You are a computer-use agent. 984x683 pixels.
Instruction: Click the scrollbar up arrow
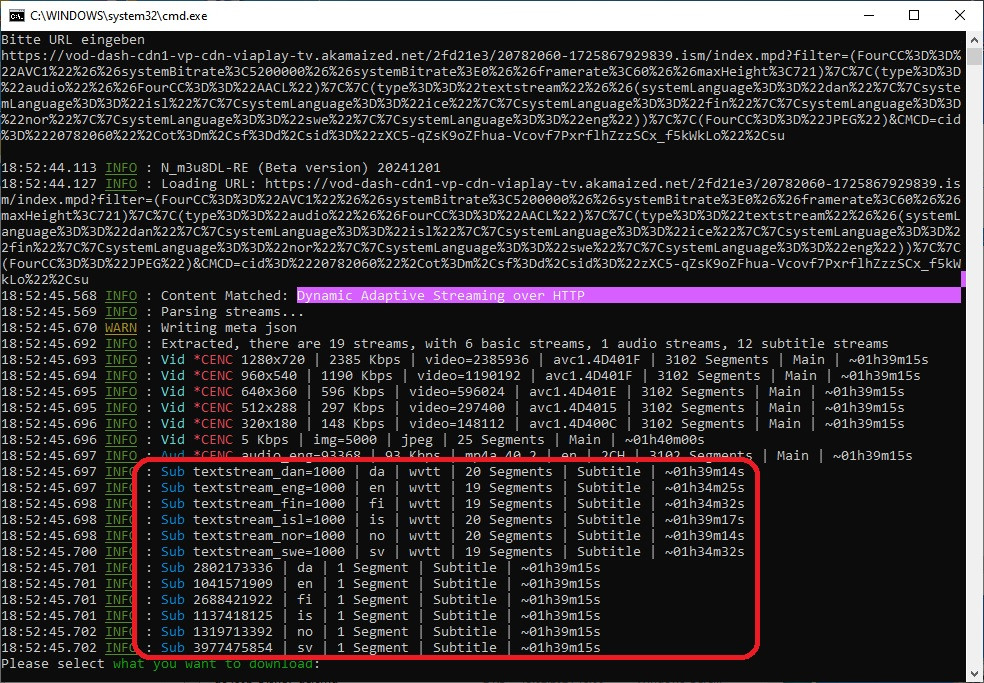(x=973, y=40)
